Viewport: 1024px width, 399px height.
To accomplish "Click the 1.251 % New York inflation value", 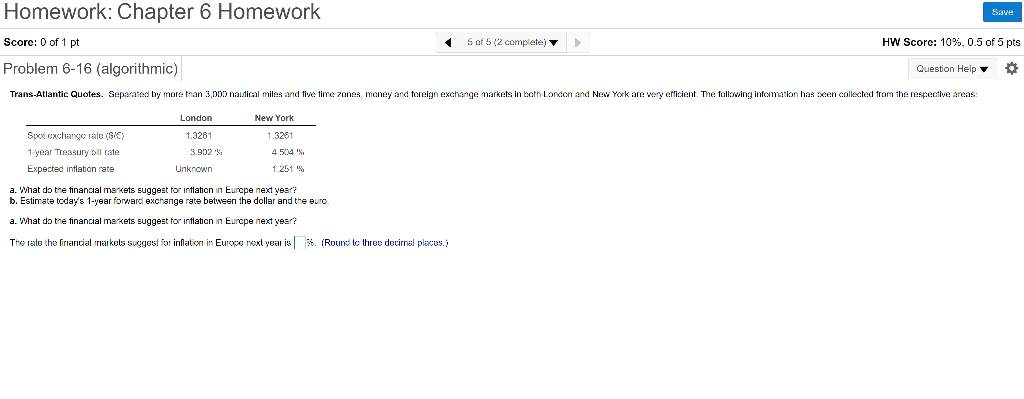I will coord(288,168).
